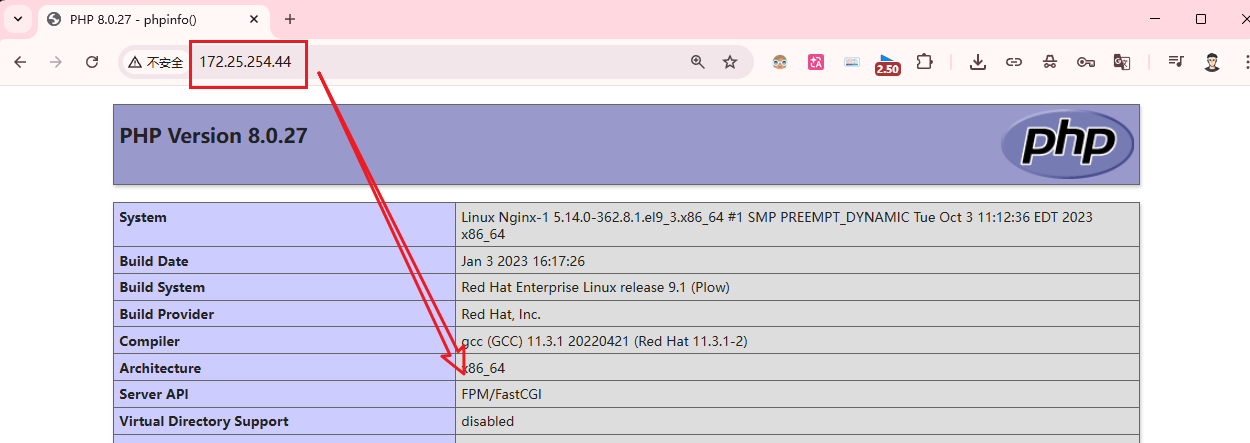The height and width of the screenshot is (443, 1250).
Task: Click the Red Hat Enterprise Linux release value
Action: point(595,287)
